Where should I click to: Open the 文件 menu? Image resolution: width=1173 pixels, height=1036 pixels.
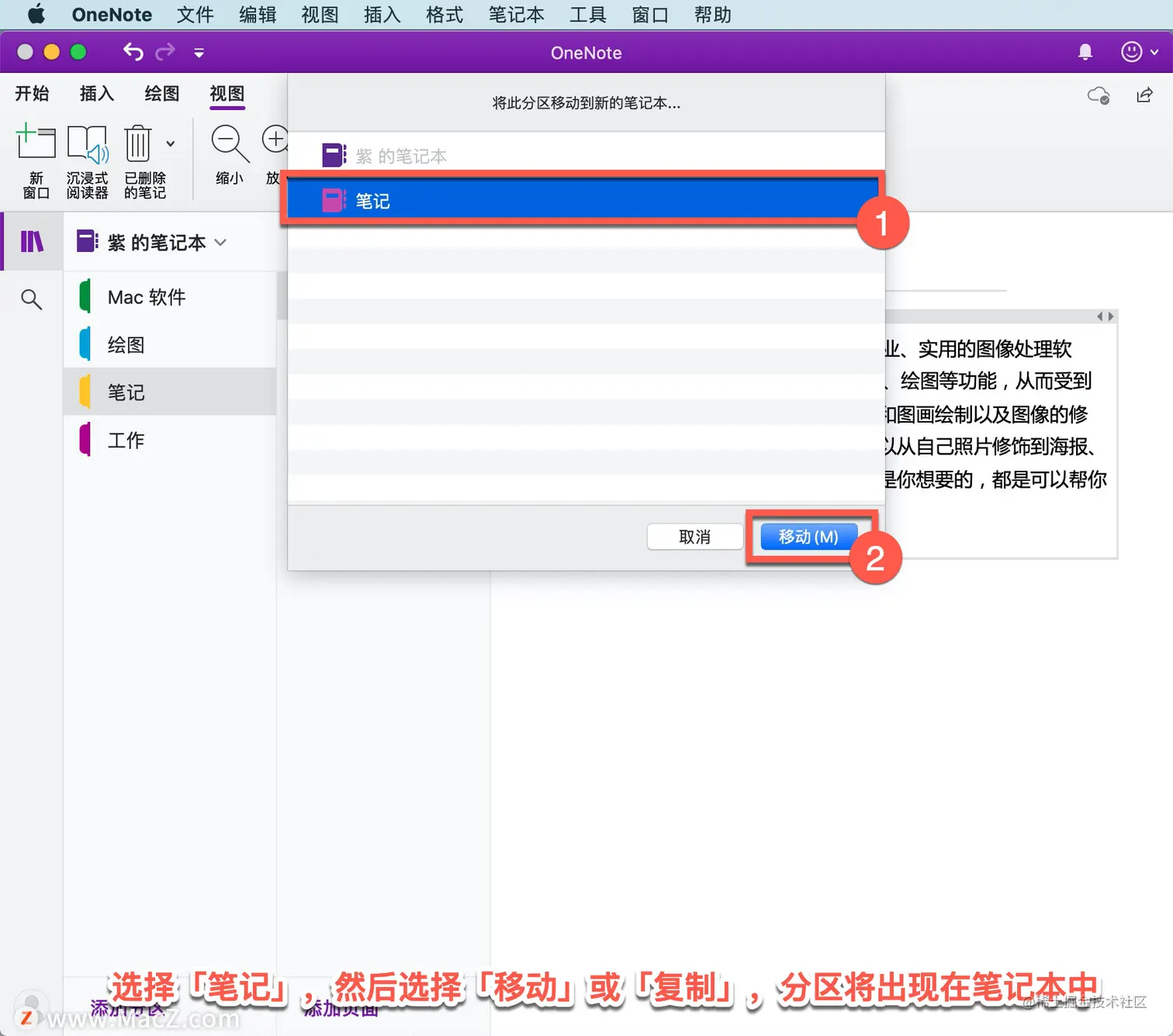pos(195,14)
